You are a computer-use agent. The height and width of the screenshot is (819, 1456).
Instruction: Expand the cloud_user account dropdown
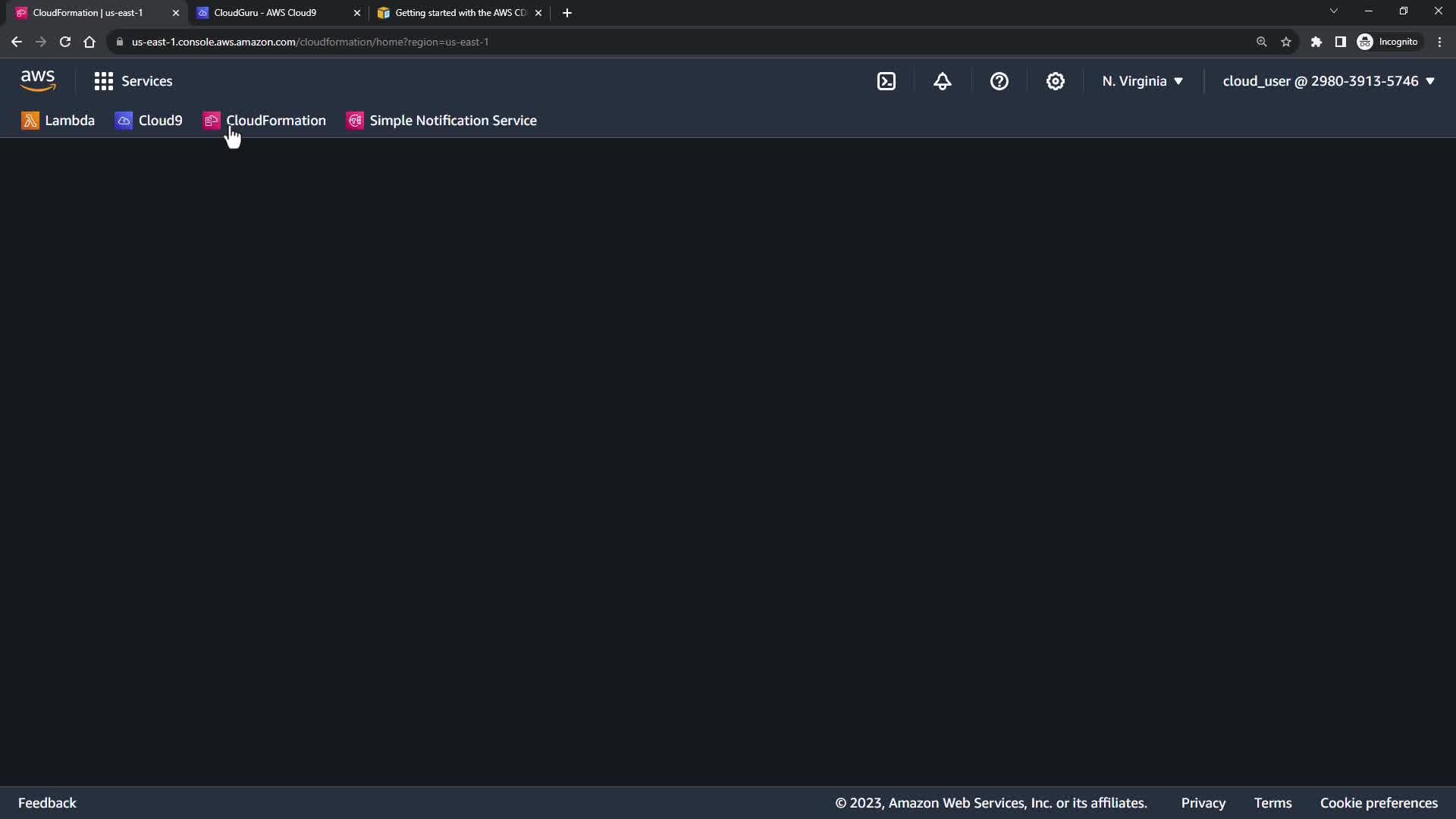1328,81
